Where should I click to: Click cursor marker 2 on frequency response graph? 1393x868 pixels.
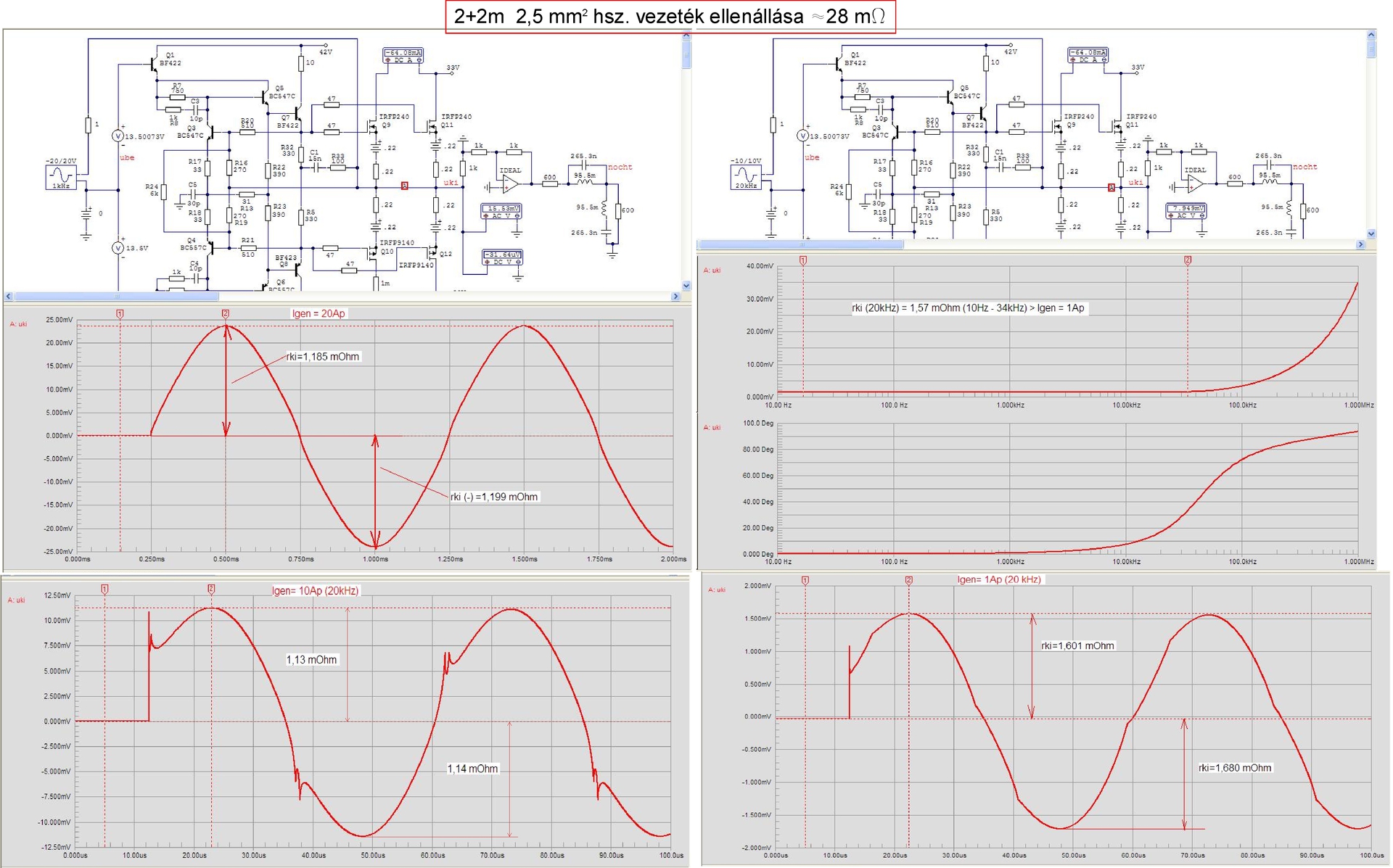[1188, 260]
